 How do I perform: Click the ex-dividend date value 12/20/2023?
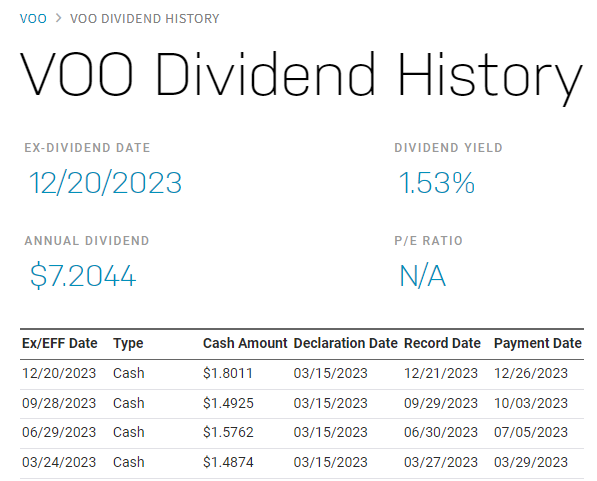coord(105,183)
